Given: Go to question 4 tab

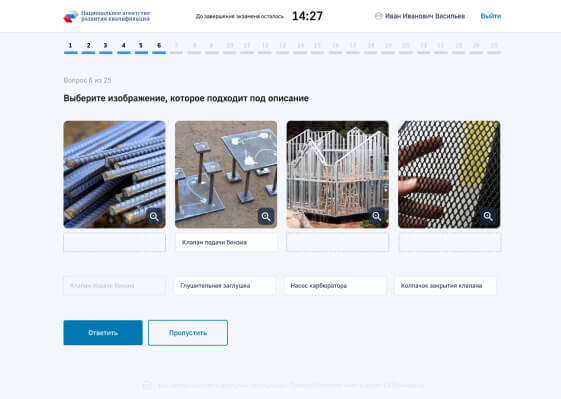Looking at the screenshot, I should [x=123, y=47].
